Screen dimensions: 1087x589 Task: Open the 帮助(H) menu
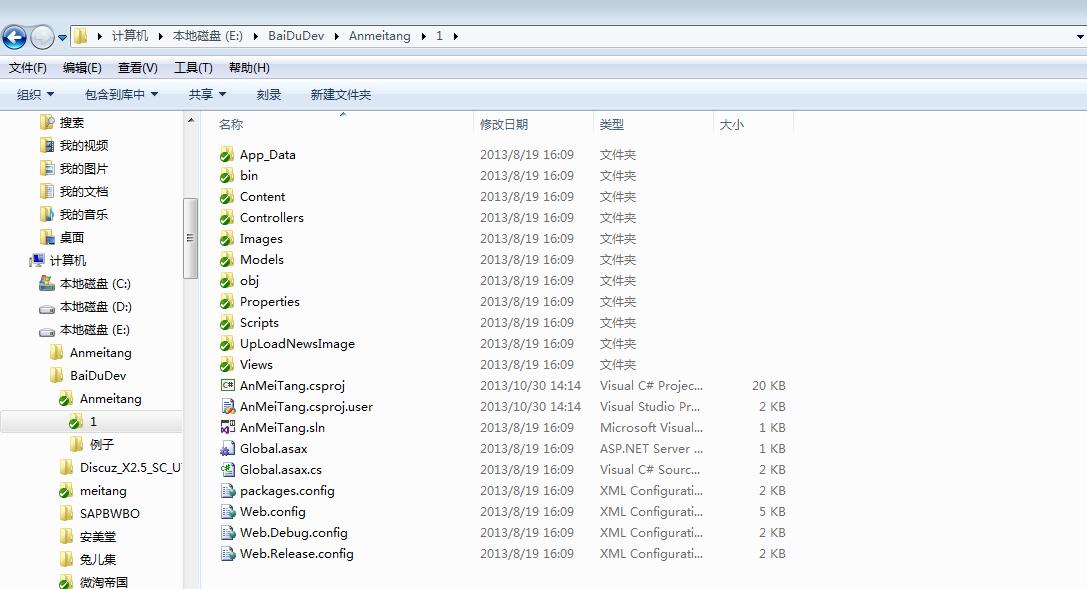pos(249,68)
